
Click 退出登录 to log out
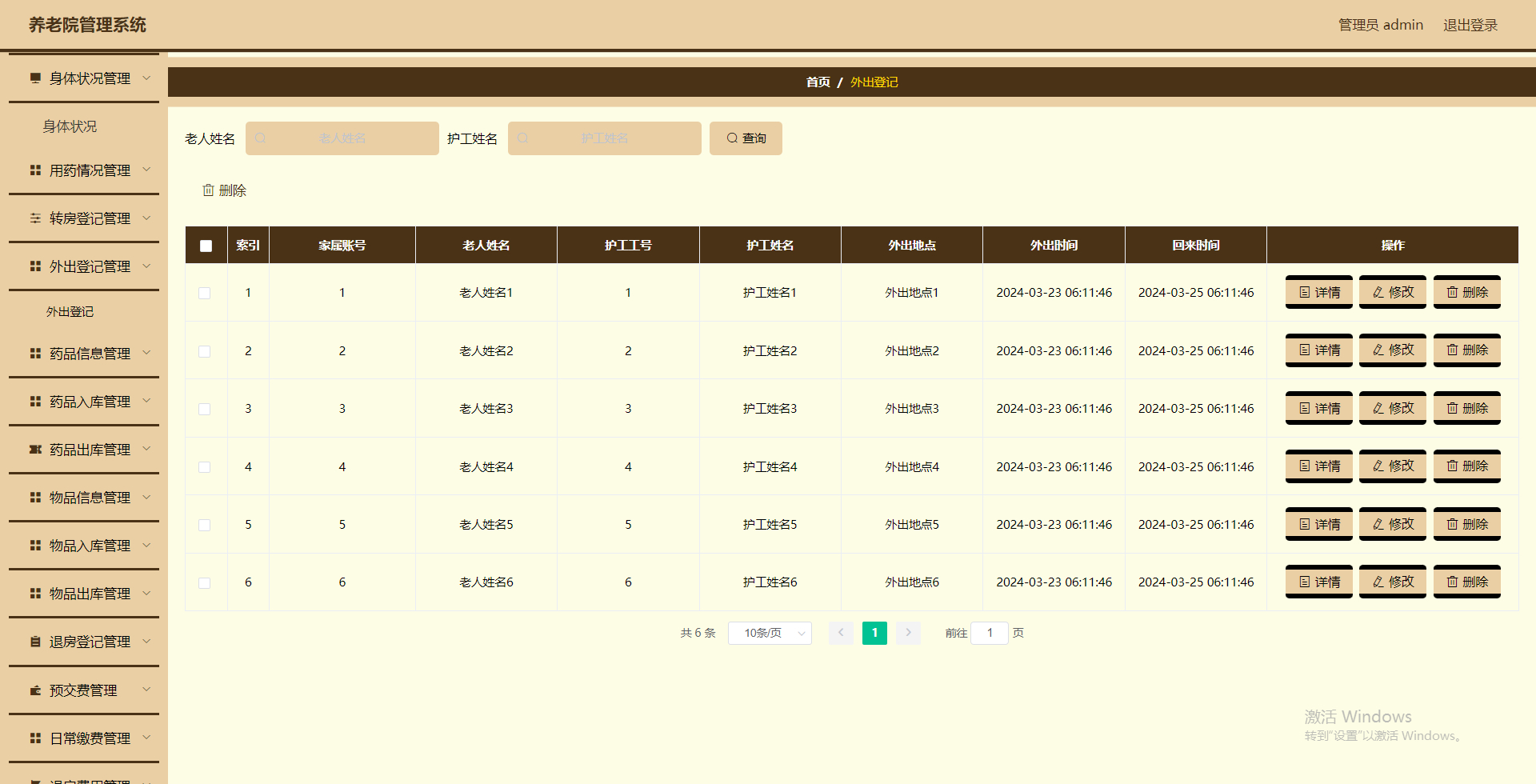[1470, 25]
